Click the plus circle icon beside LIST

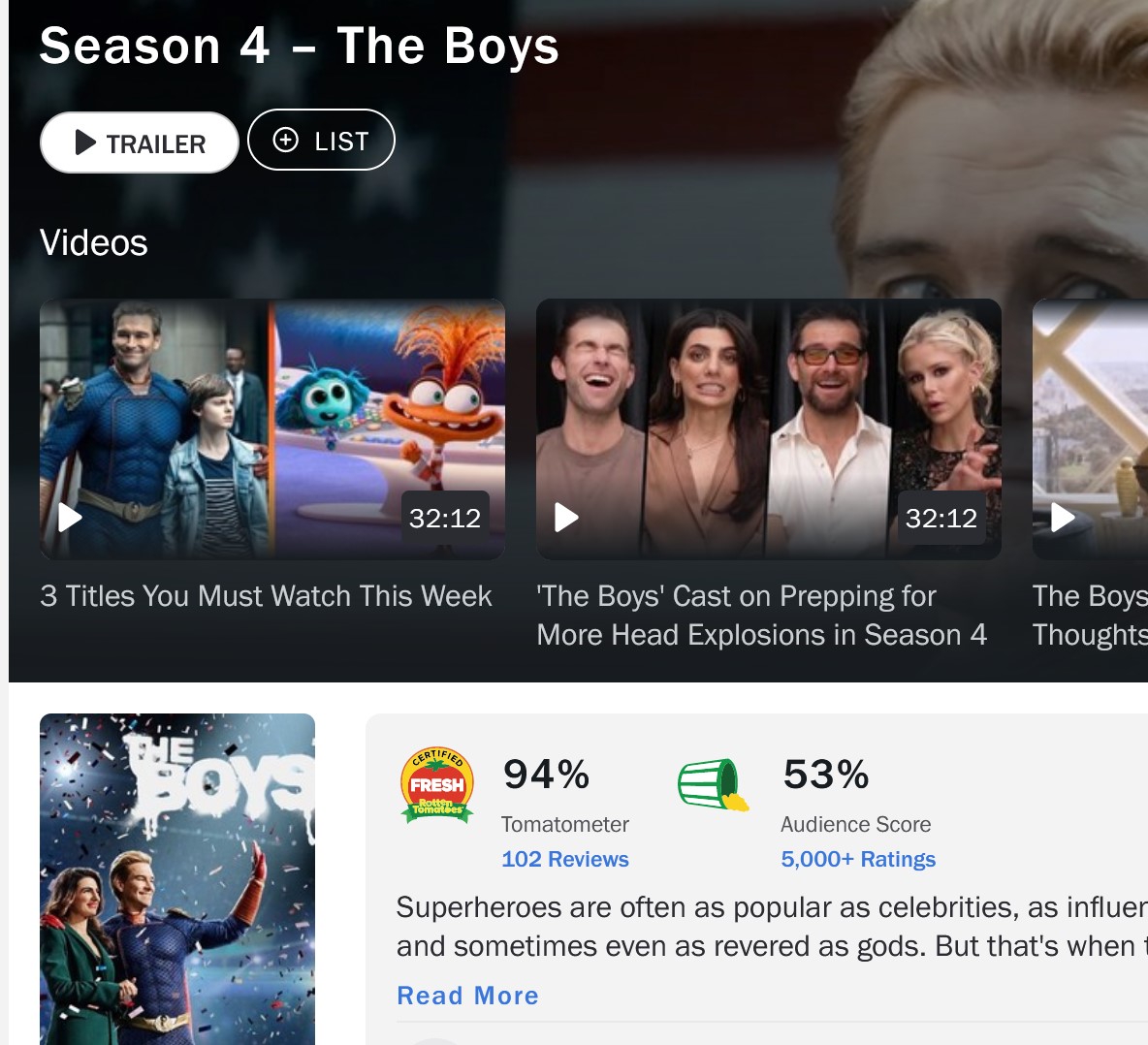pos(285,140)
